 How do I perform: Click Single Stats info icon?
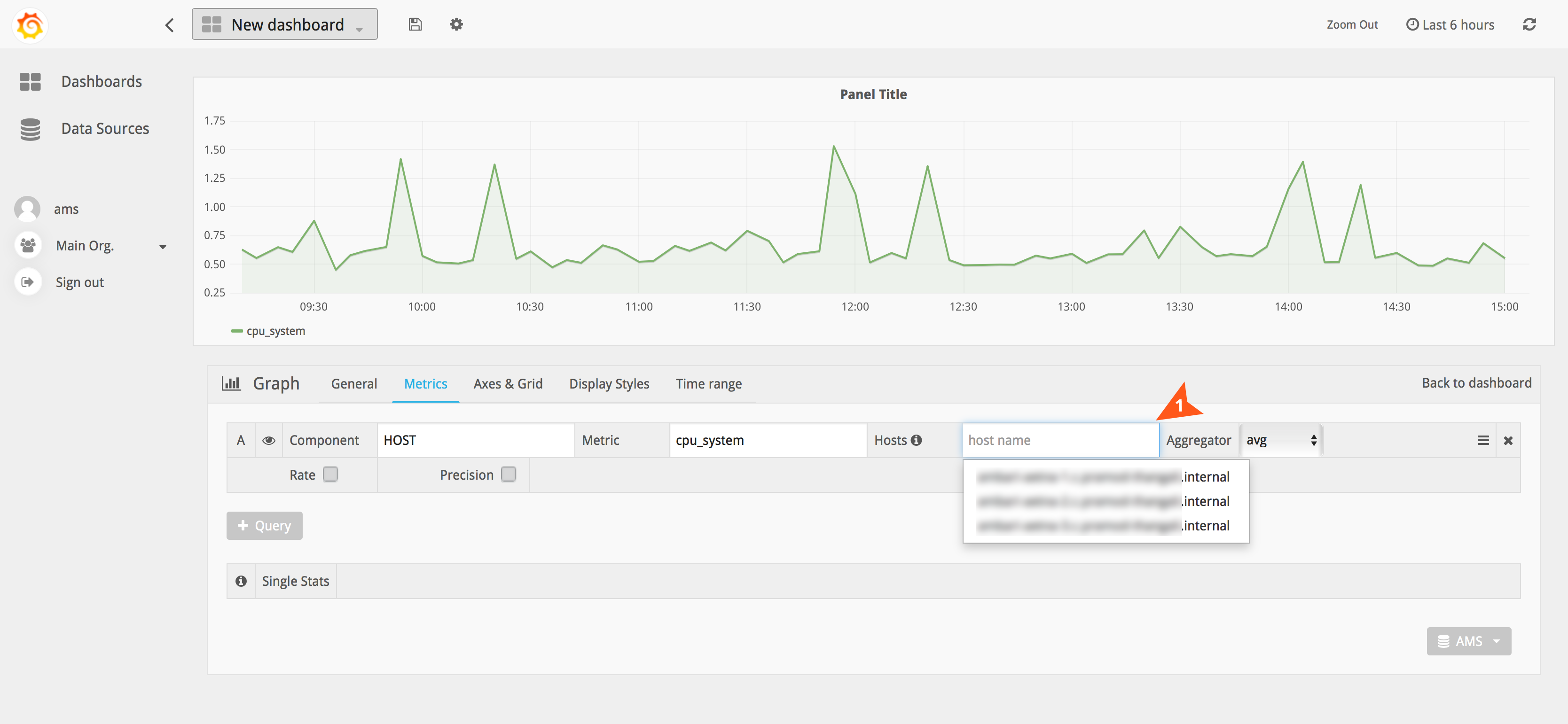click(241, 581)
